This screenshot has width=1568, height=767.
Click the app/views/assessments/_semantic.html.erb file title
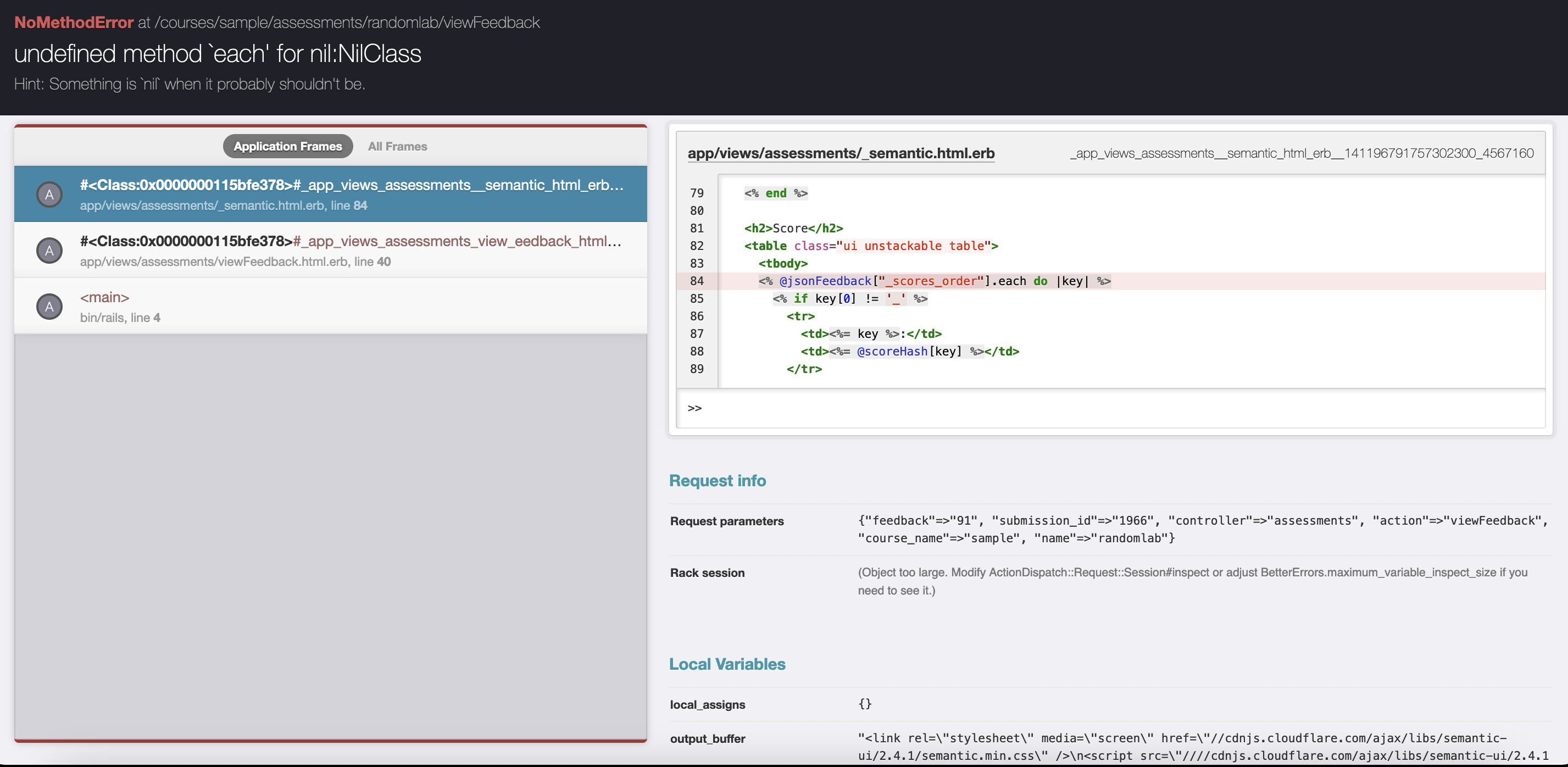tap(841, 153)
